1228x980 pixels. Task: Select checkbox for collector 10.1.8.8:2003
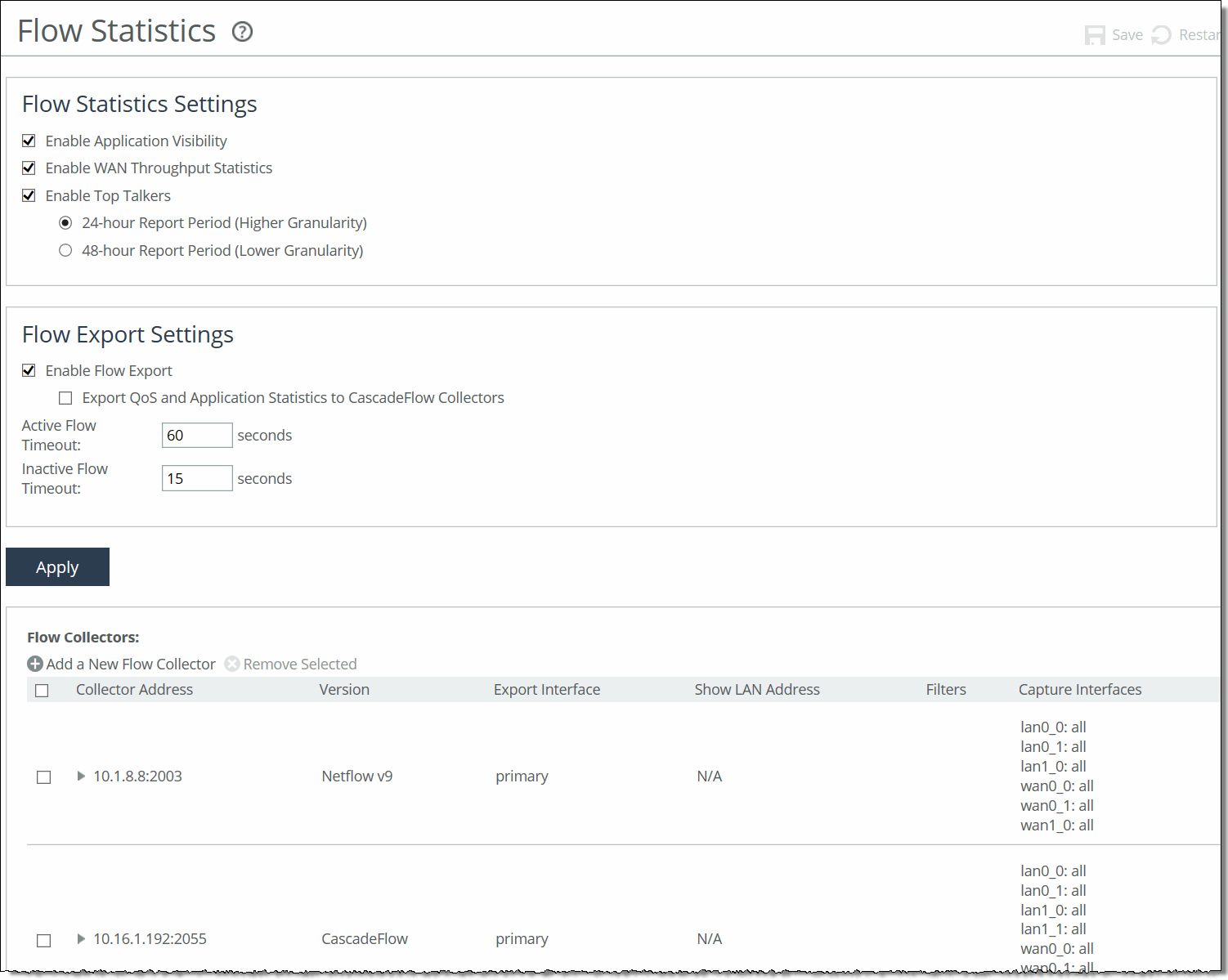[x=43, y=776]
